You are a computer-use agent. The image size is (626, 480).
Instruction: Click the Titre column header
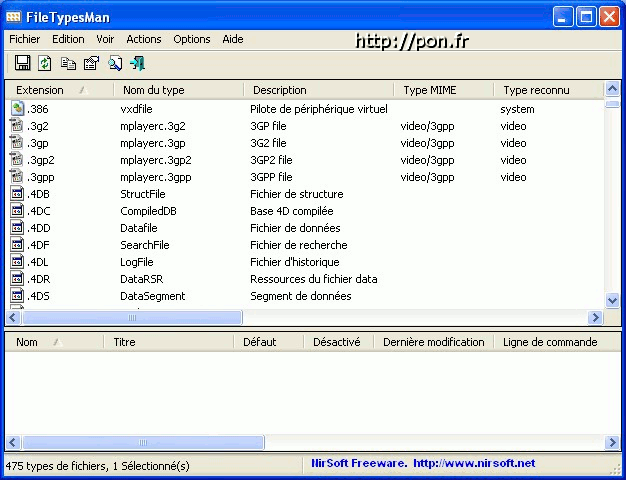pos(168,342)
